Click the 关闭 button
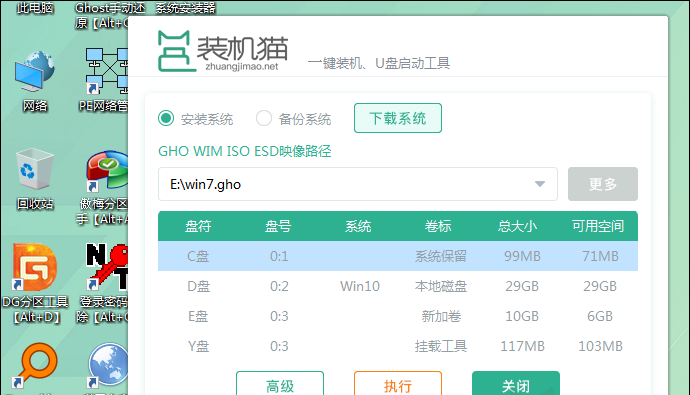690x395 pixels. point(516,384)
